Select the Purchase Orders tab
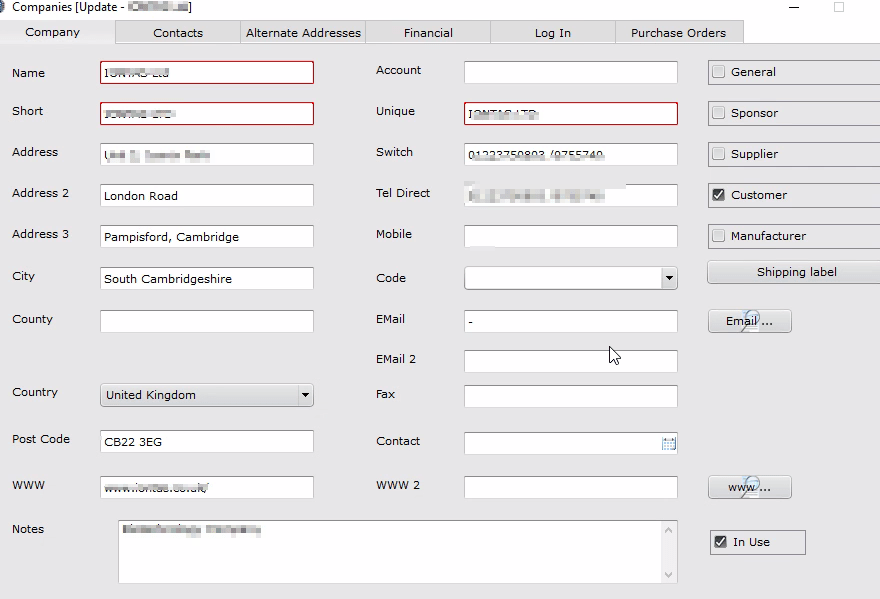This screenshot has height=599, width=880. (x=678, y=33)
